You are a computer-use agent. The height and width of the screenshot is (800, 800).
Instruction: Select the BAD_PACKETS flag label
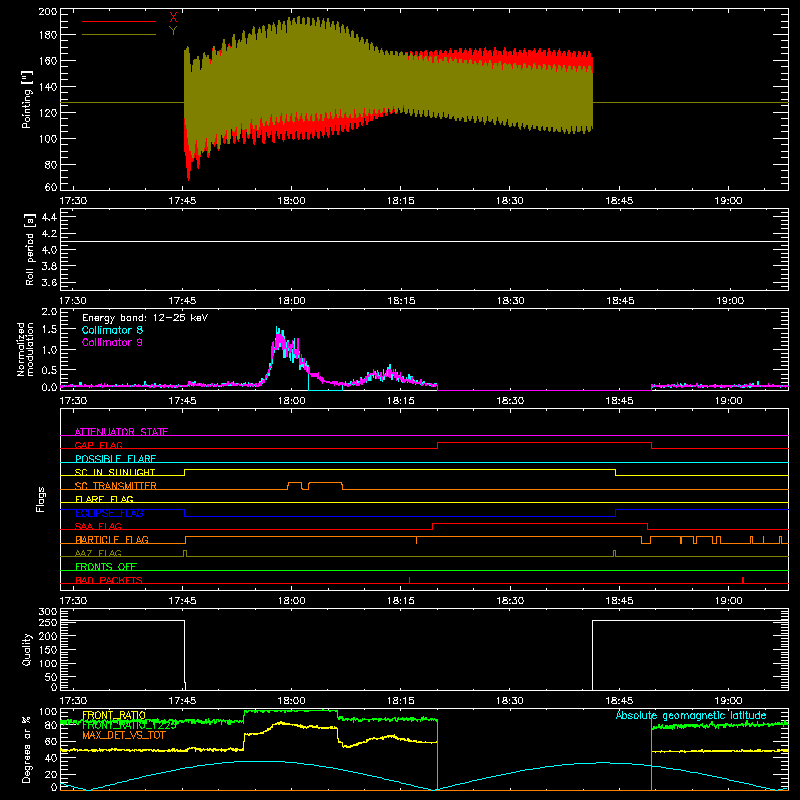tap(109, 580)
